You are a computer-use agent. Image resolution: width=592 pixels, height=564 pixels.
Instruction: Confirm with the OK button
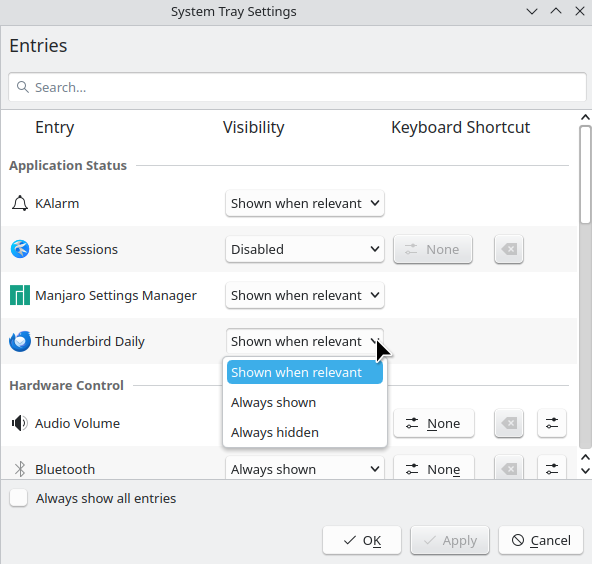tap(362, 540)
